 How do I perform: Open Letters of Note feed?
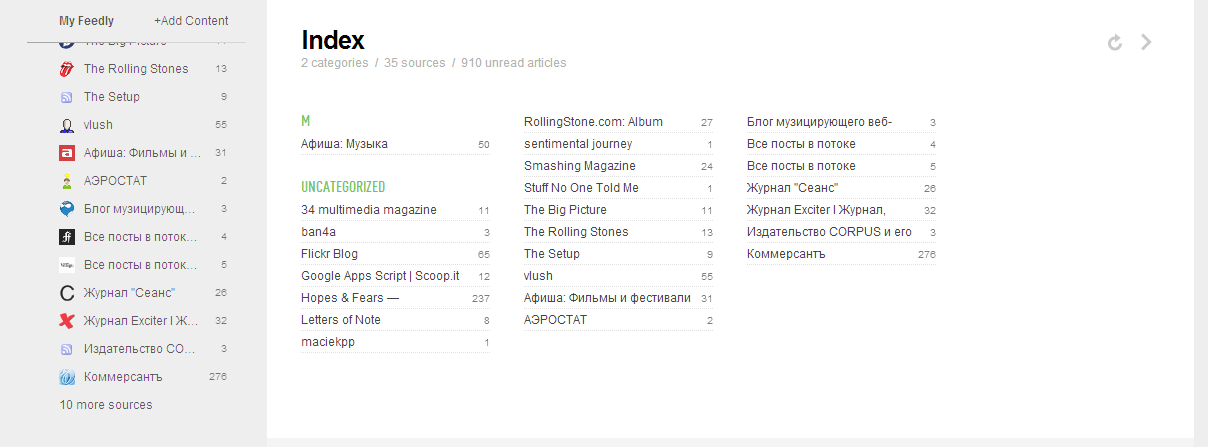pyautogui.click(x=341, y=320)
